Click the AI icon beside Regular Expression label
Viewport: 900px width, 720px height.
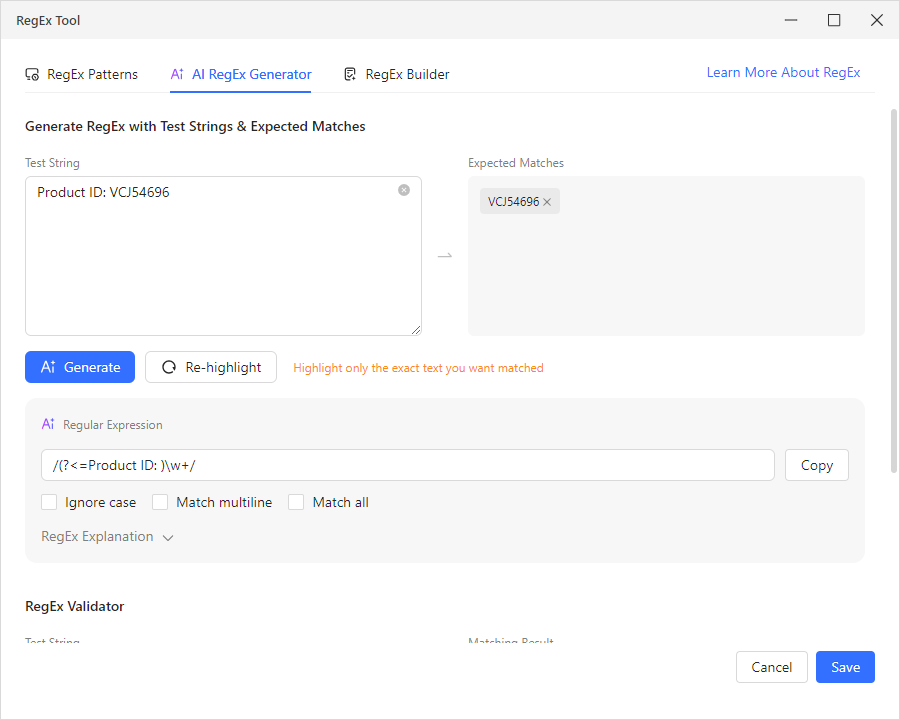pyautogui.click(x=47, y=424)
